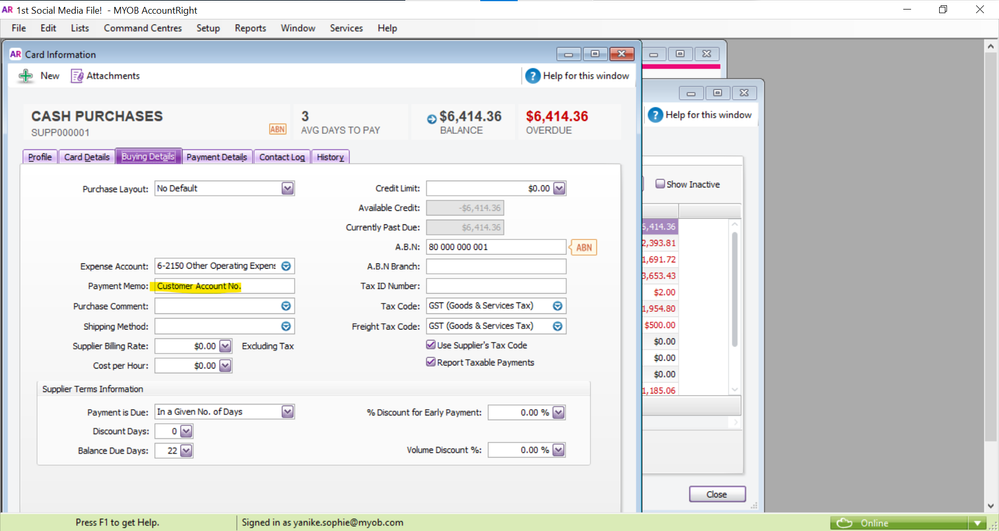Screen dimensions: 999x531
Task: Switch to the Contact Log tab
Action: click(281, 157)
